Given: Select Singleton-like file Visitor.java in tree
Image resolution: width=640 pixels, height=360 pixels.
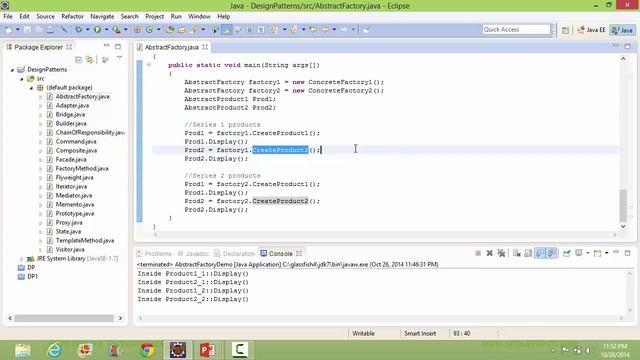Looking at the screenshot, I should 70,249.
